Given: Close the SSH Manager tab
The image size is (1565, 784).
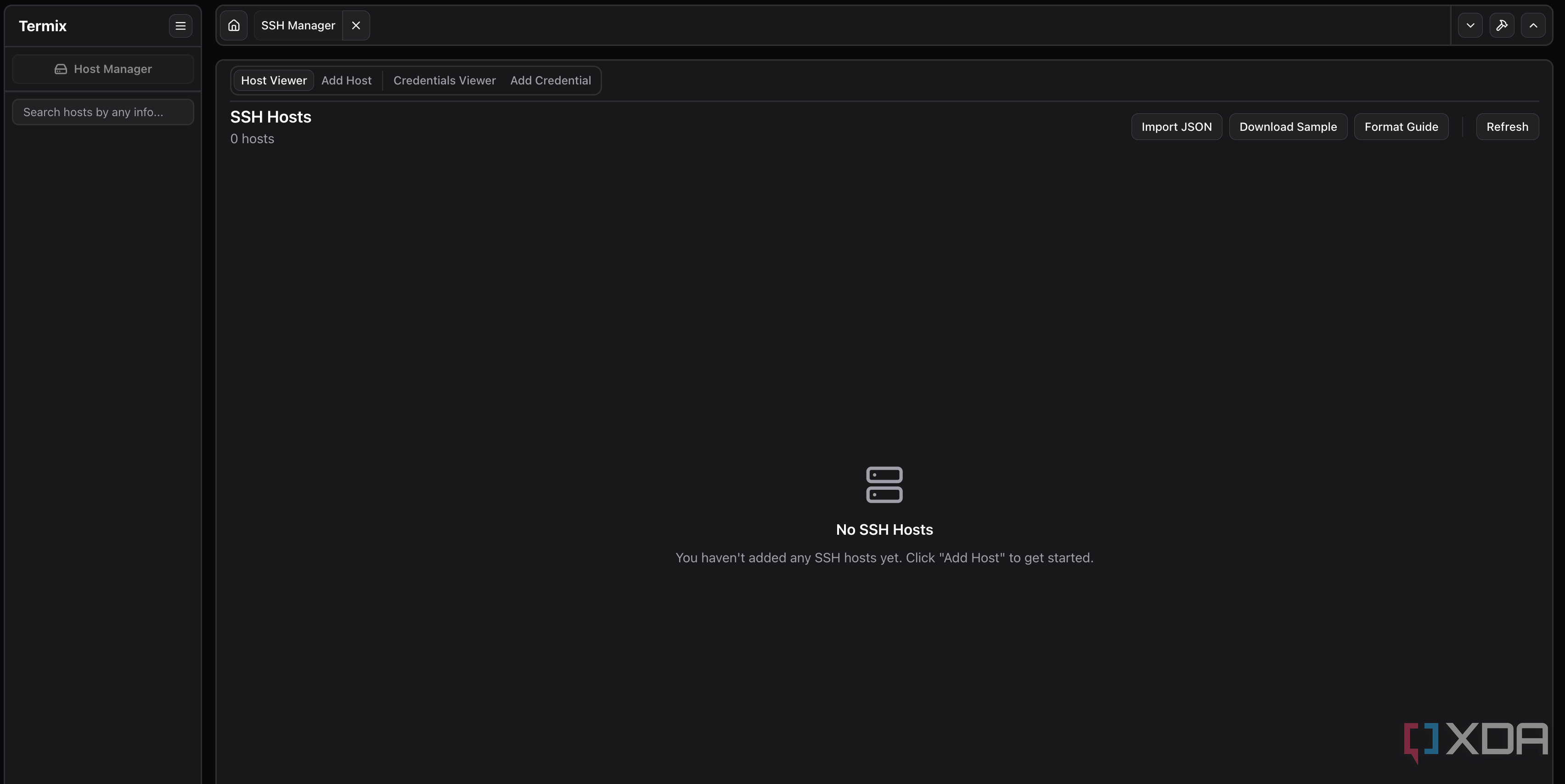Looking at the screenshot, I should coord(356,26).
